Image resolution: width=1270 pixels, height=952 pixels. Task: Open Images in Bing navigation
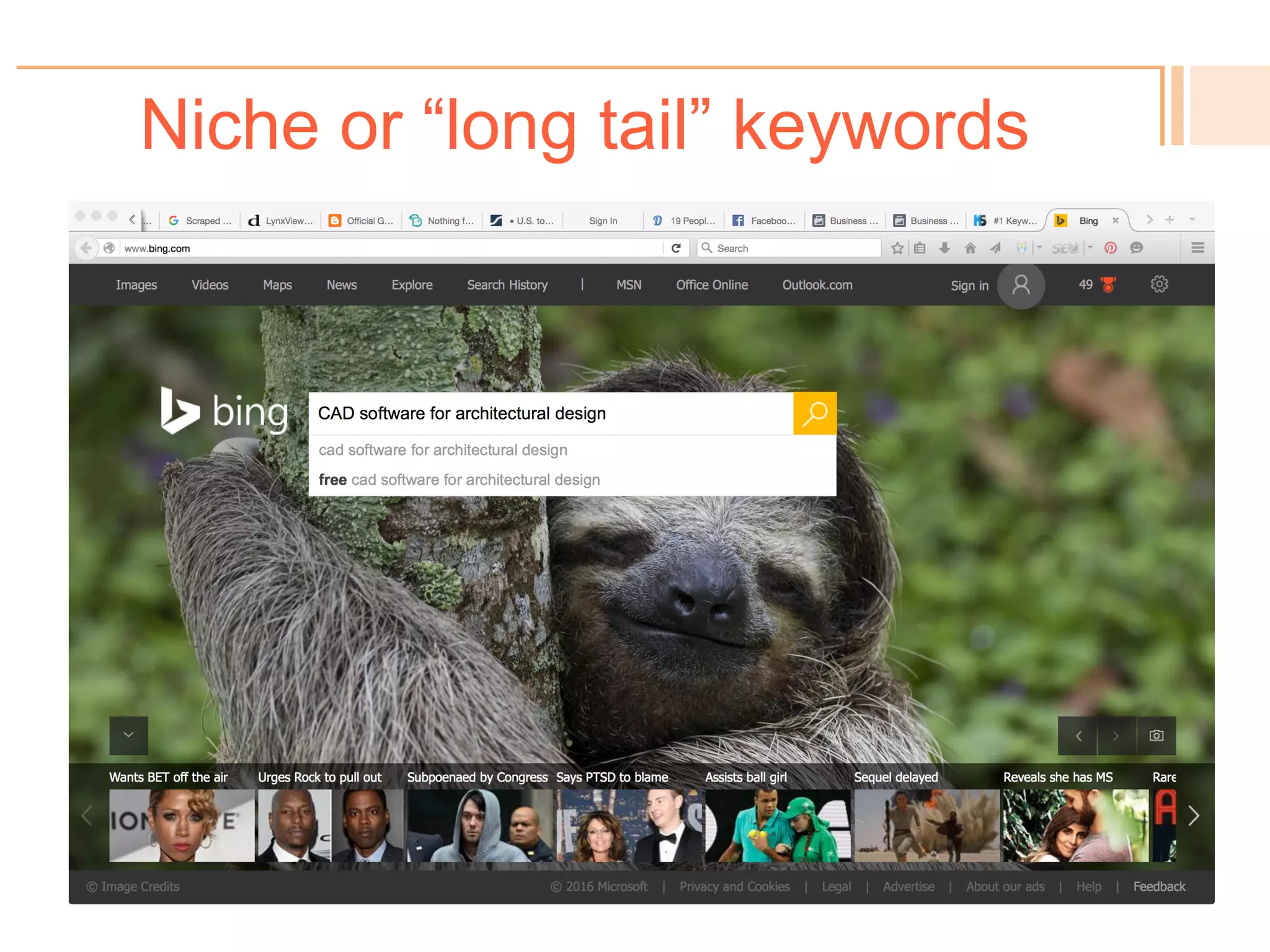click(x=136, y=285)
